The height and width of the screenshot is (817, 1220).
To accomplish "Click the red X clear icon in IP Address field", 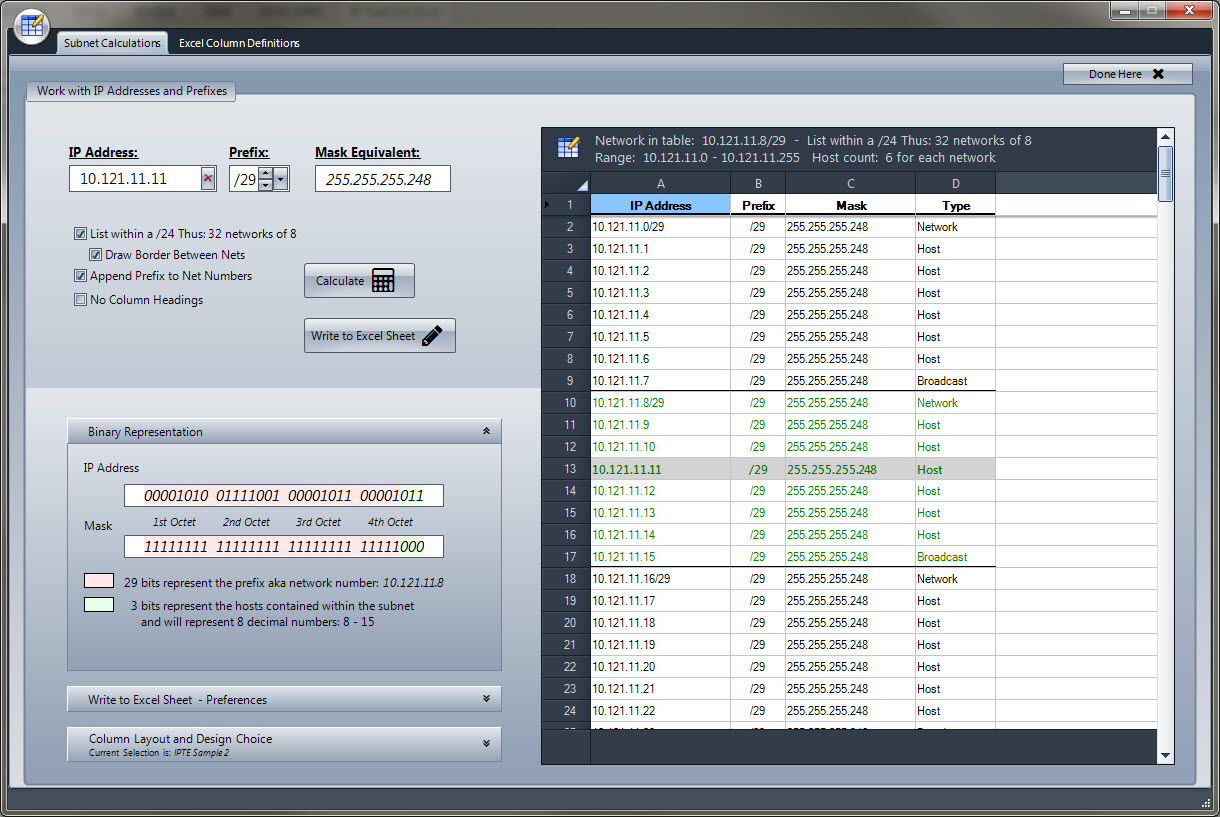I will [x=207, y=179].
